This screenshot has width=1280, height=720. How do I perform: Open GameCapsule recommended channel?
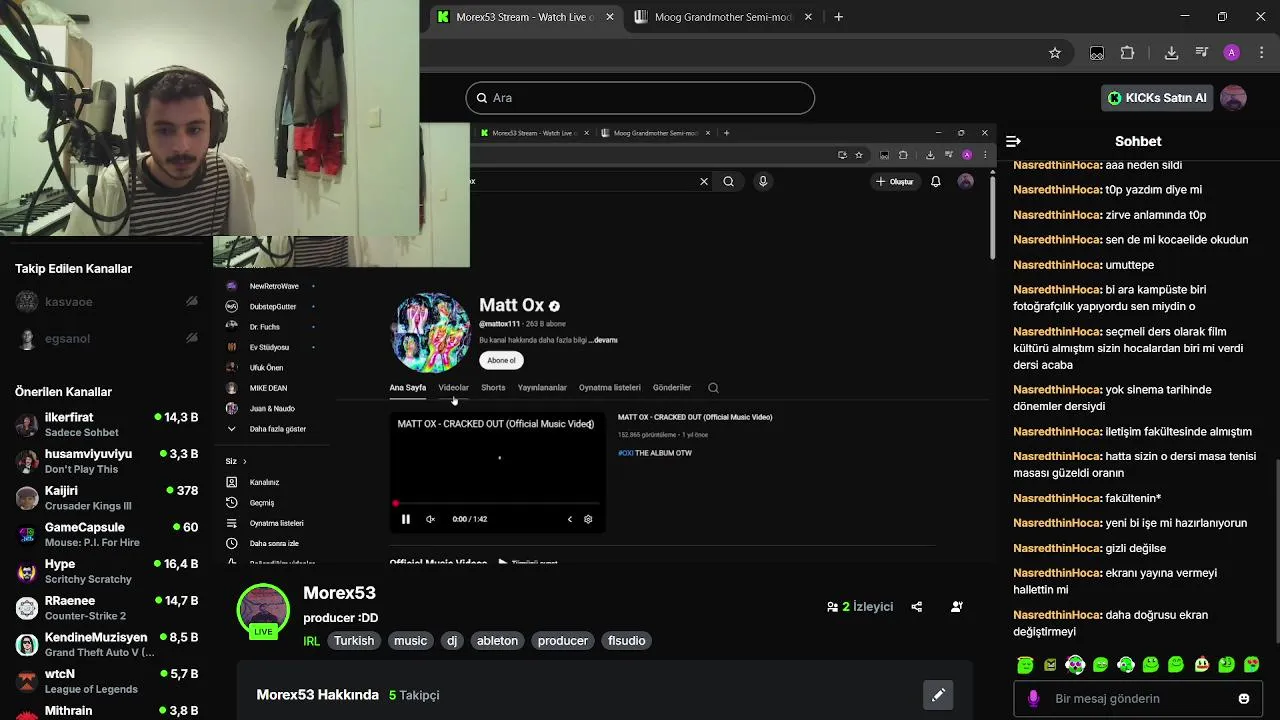click(x=106, y=534)
